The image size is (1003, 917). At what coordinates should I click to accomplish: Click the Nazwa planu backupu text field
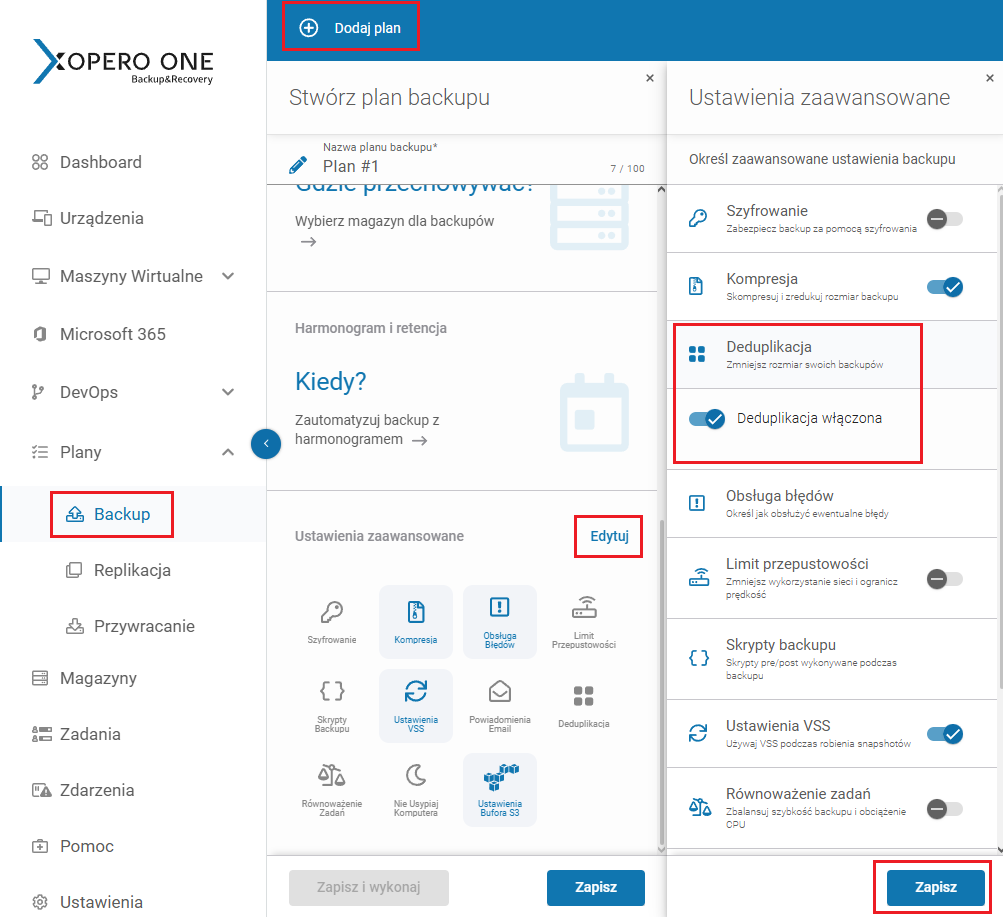tap(460, 166)
